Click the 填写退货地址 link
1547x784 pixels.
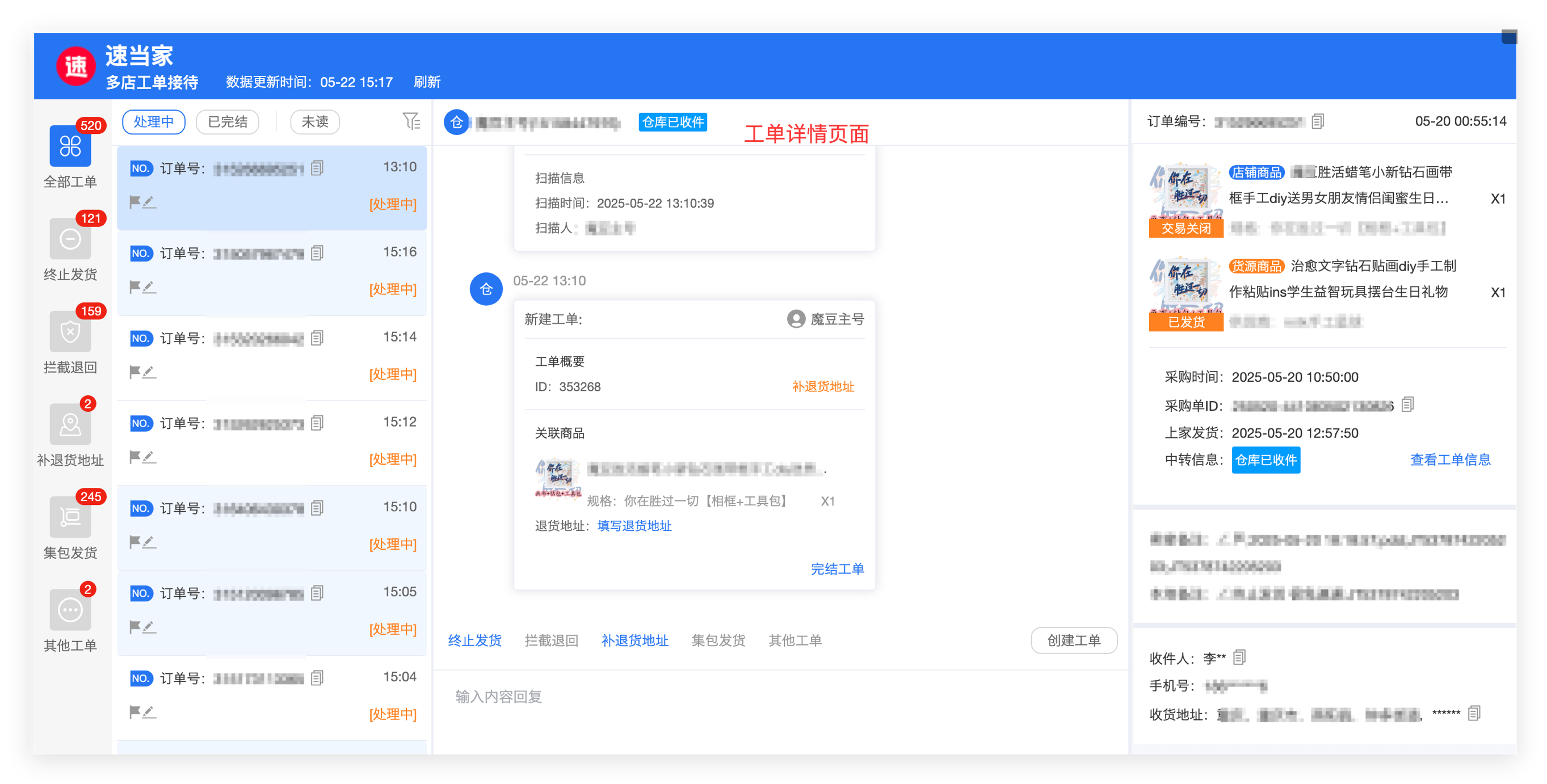[x=634, y=526]
